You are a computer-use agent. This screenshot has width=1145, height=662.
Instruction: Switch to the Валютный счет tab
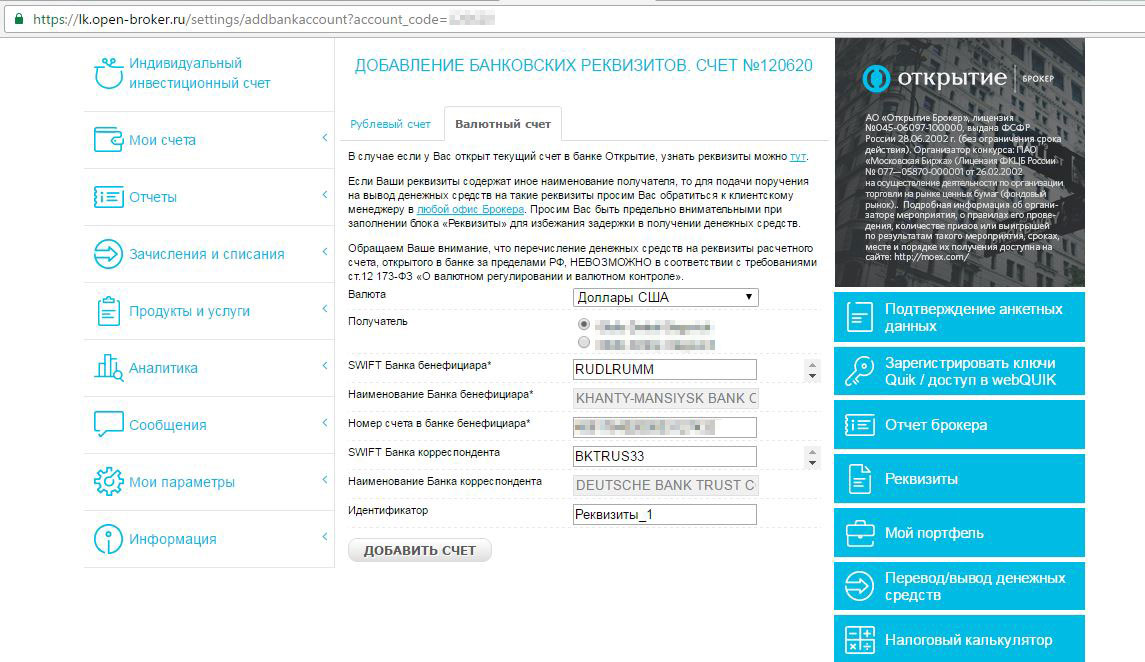tap(503, 124)
